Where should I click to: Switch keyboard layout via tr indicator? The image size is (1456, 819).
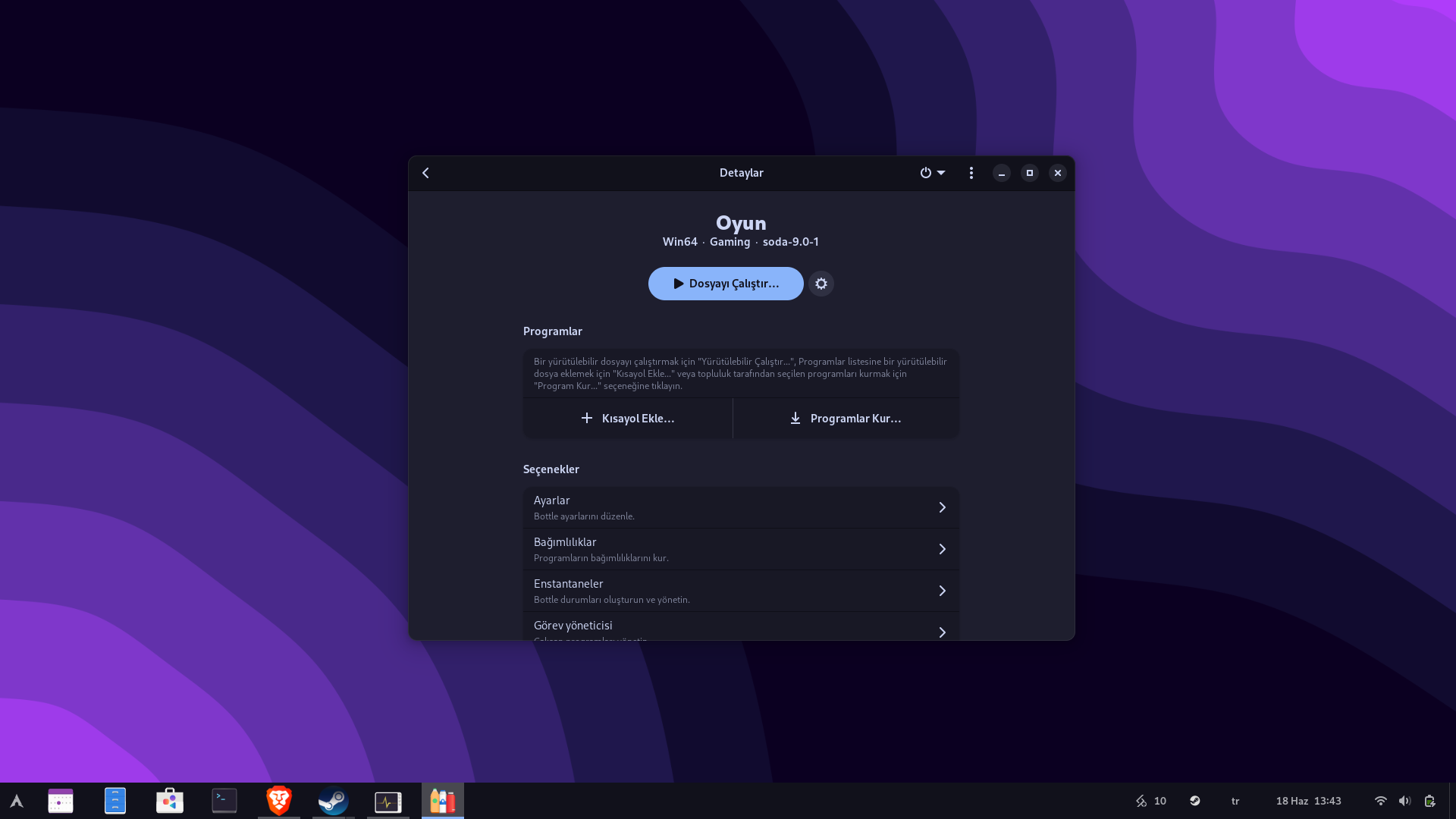point(1235,801)
